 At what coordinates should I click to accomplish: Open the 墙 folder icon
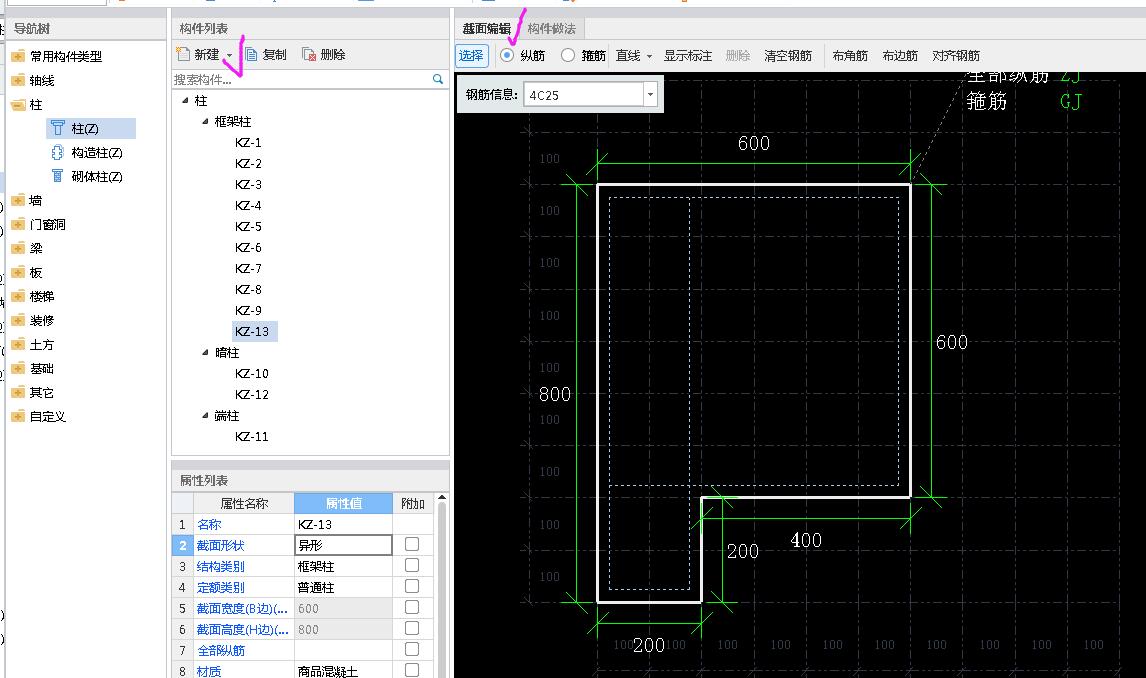(x=18, y=200)
